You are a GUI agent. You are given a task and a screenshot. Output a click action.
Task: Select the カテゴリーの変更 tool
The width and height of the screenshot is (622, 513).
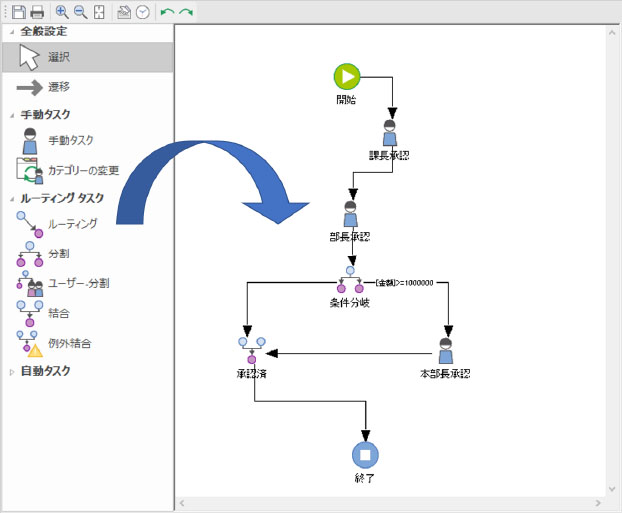point(87,169)
